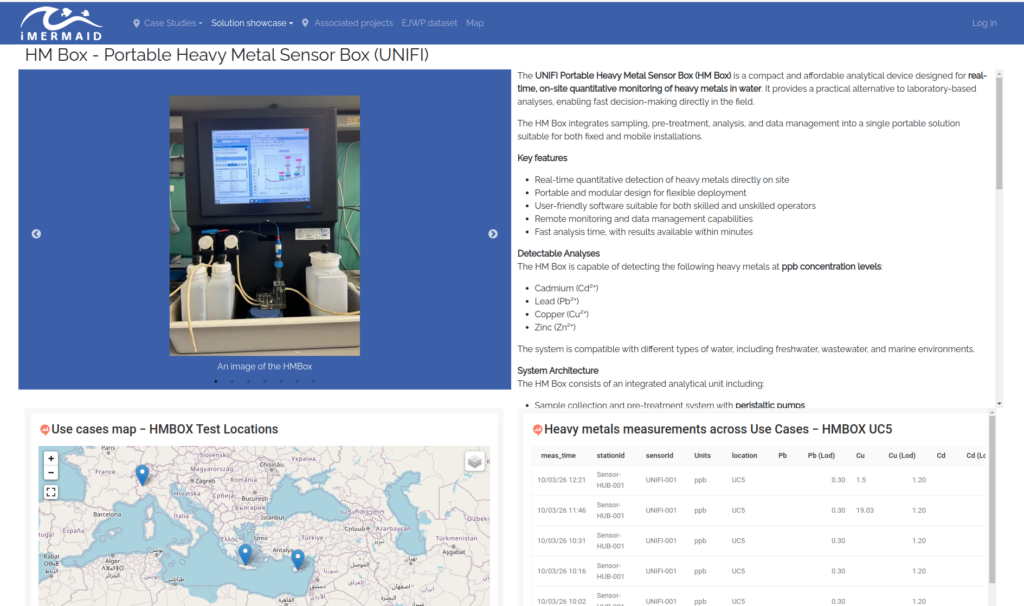This screenshot has height=606, width=1024.
Task: Zoom in on the use cases map
Action: click(x=51, y=458)
